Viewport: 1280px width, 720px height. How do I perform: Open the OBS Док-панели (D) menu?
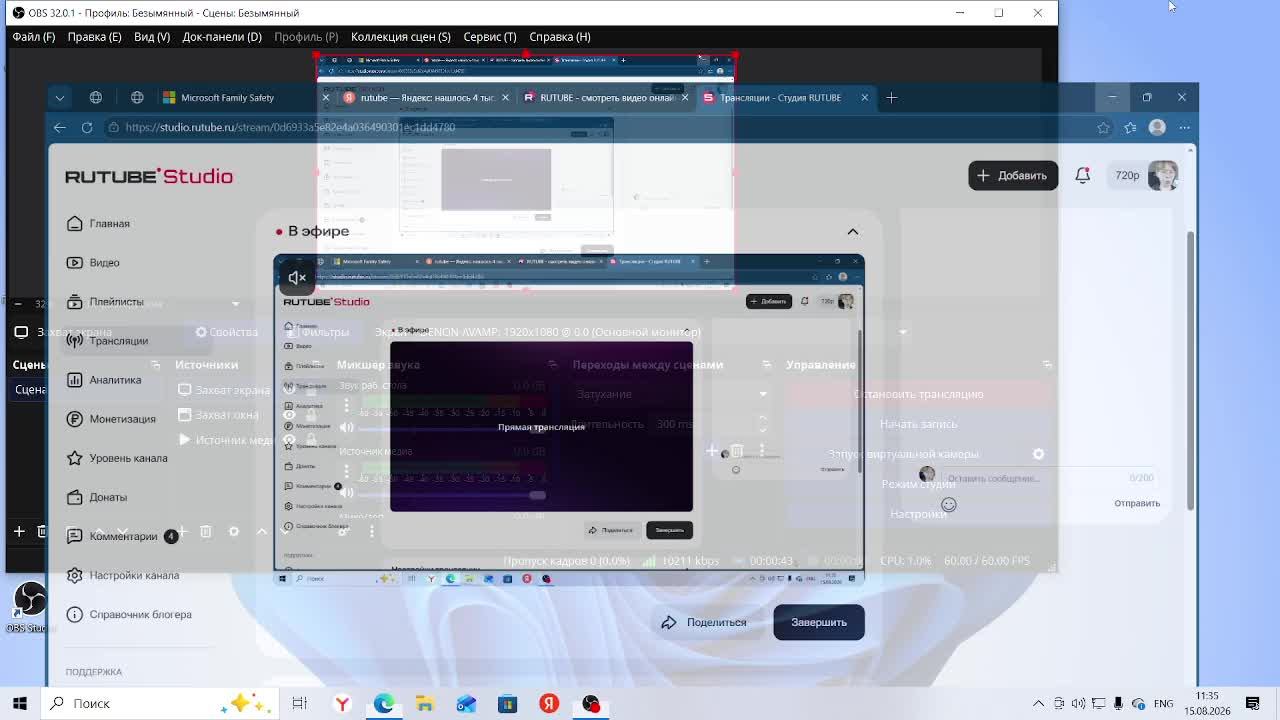pyautogui.click(x=222, y=37)
